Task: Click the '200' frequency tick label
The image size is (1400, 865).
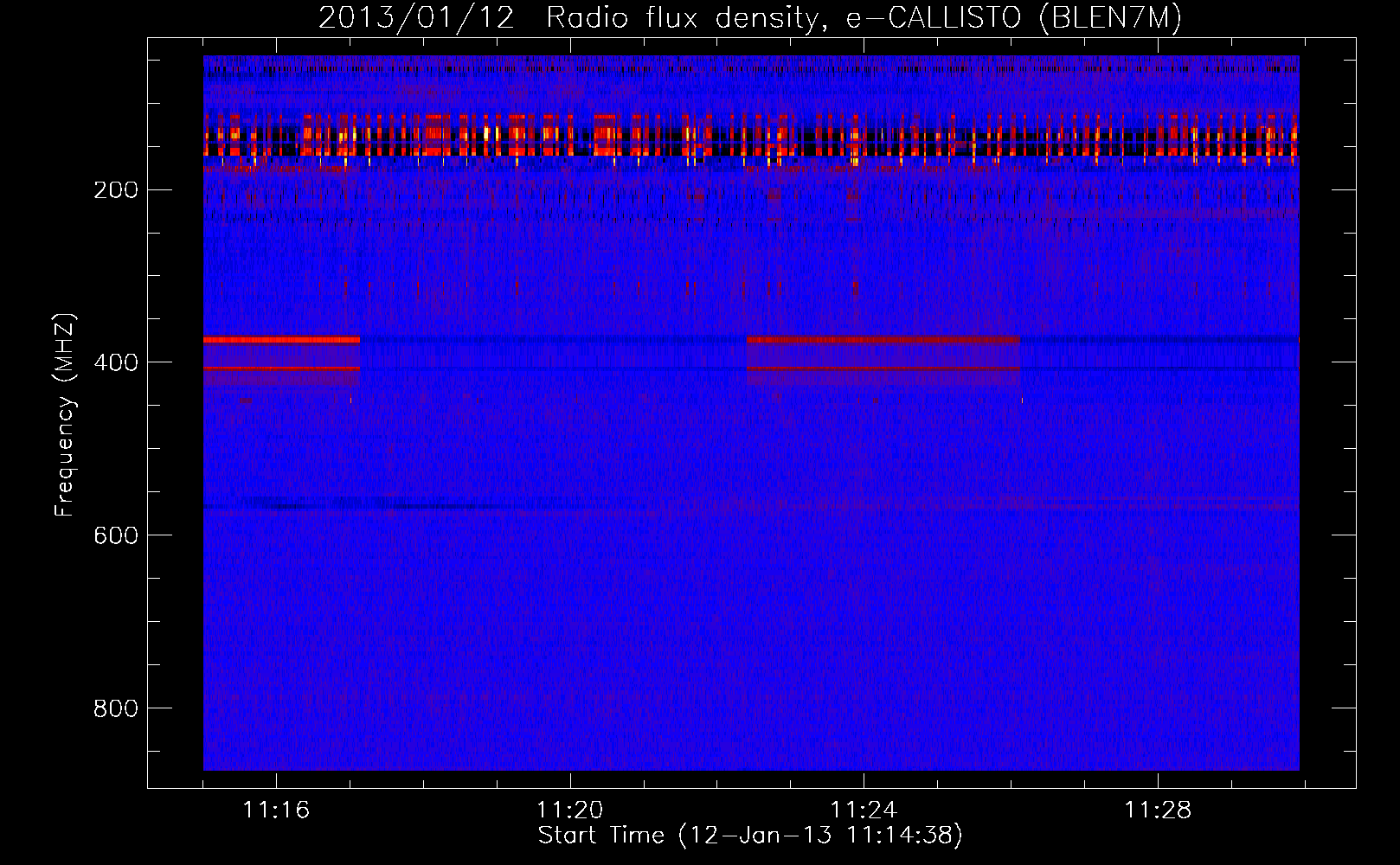Action: pos(116,189)
